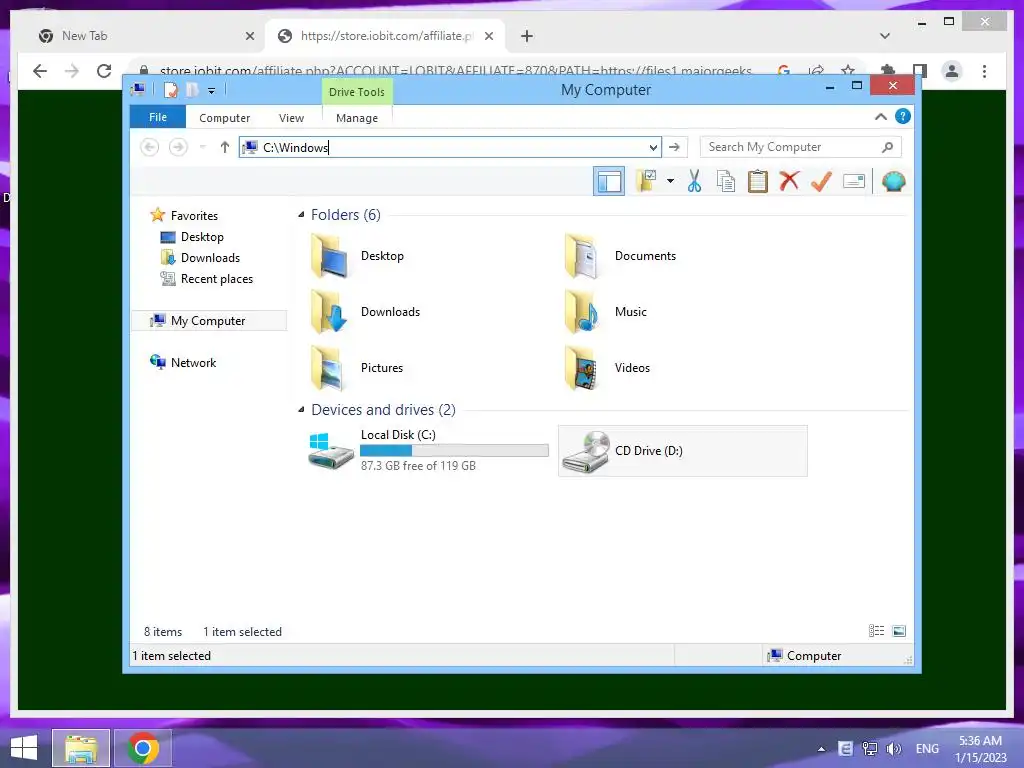The image size is (1024, 768).
Task: Collapse the ribbon with the chevron
Action: 880,117
